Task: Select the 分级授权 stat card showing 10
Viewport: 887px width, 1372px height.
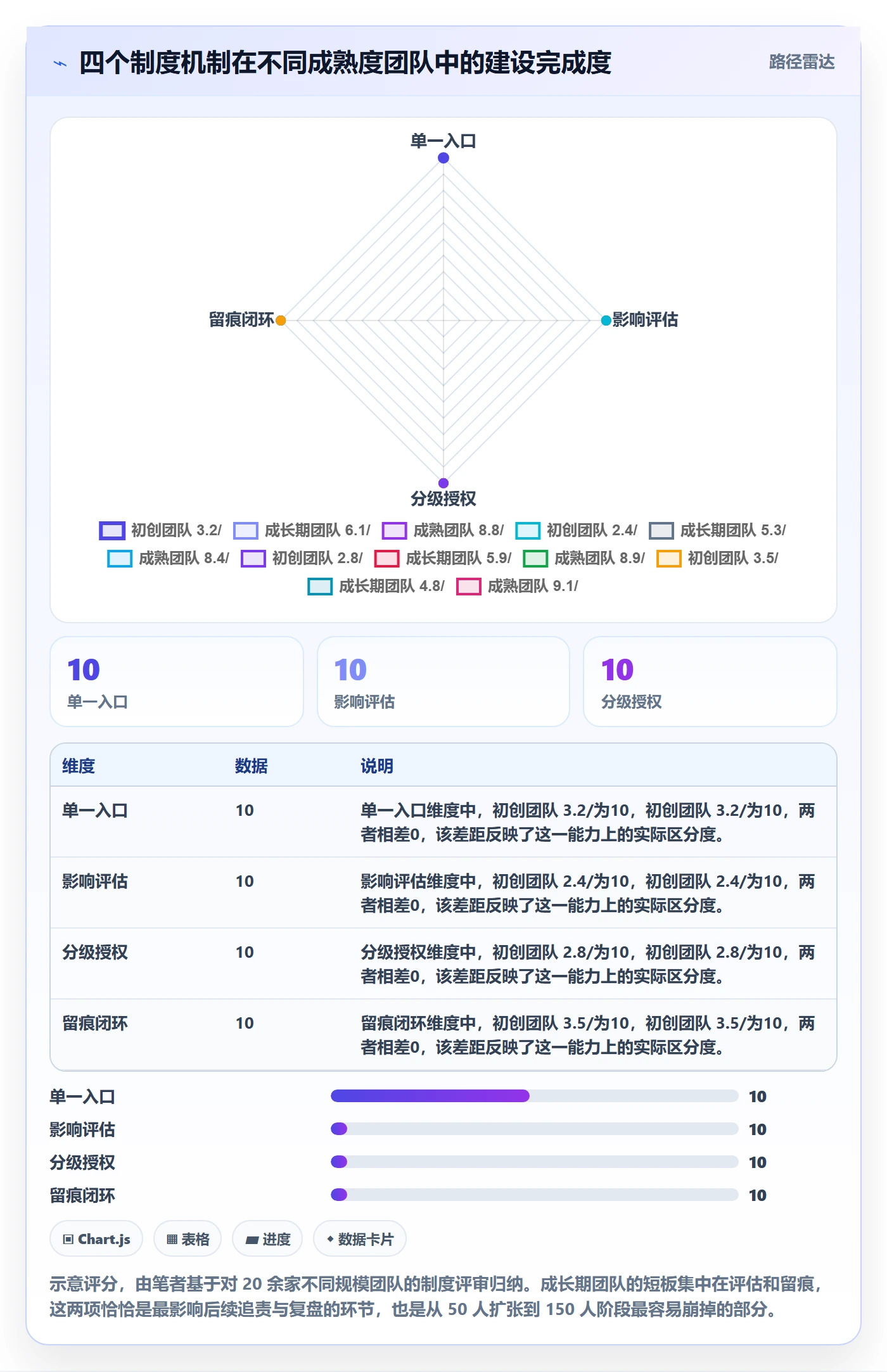Action: tap(710, 682)
